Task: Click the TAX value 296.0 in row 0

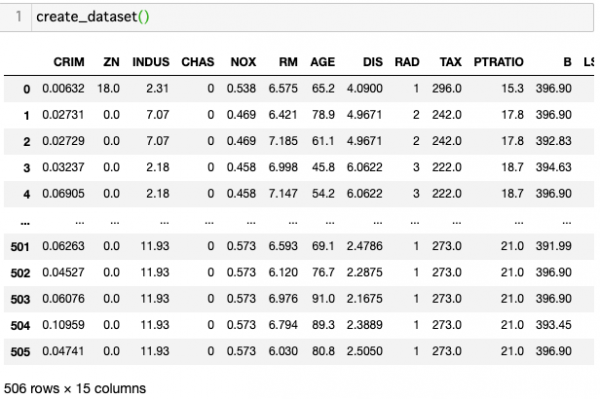Action: tap(447, 88)
